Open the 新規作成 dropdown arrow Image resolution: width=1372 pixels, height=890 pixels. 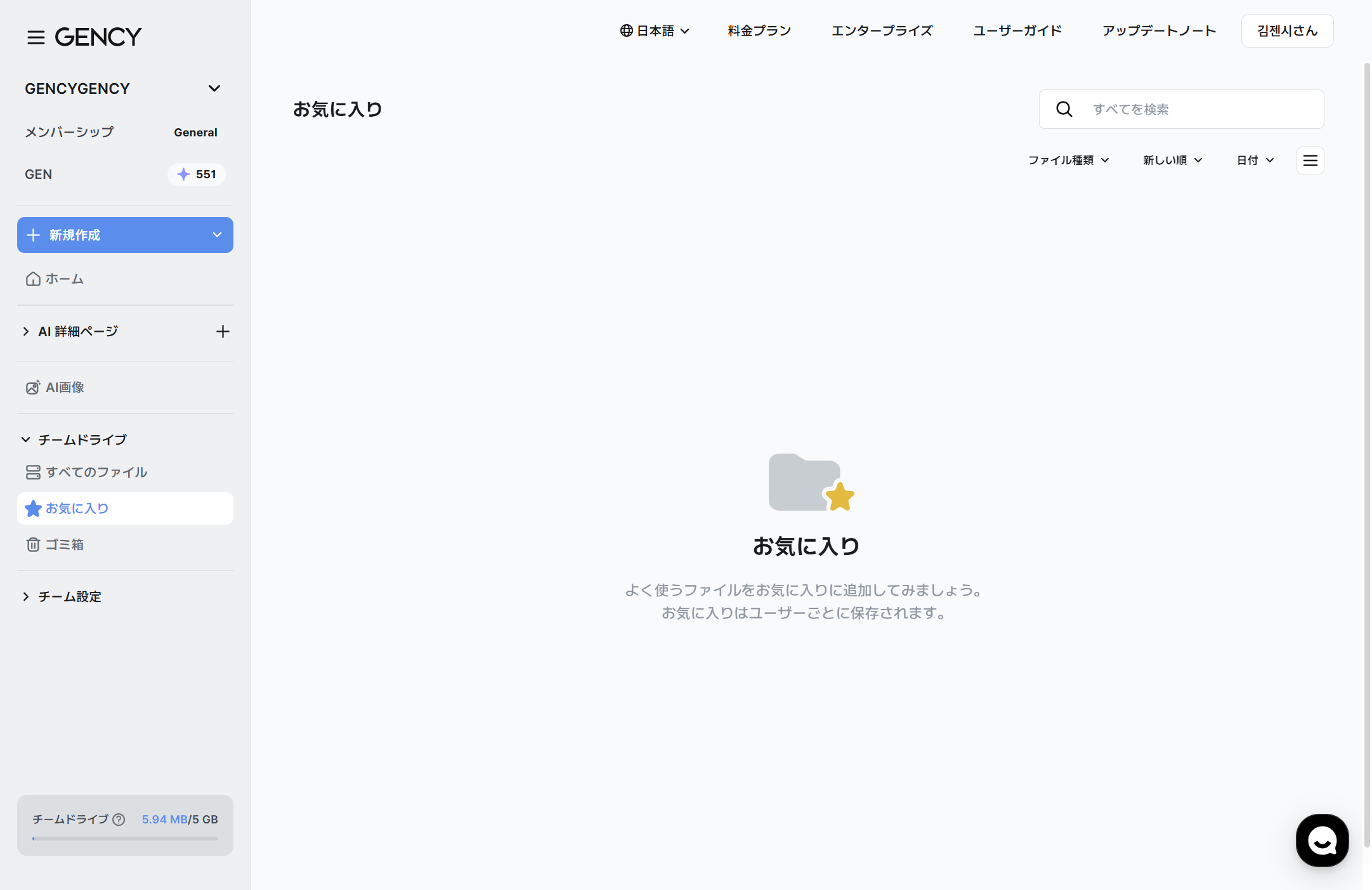(x=217, y=235)
